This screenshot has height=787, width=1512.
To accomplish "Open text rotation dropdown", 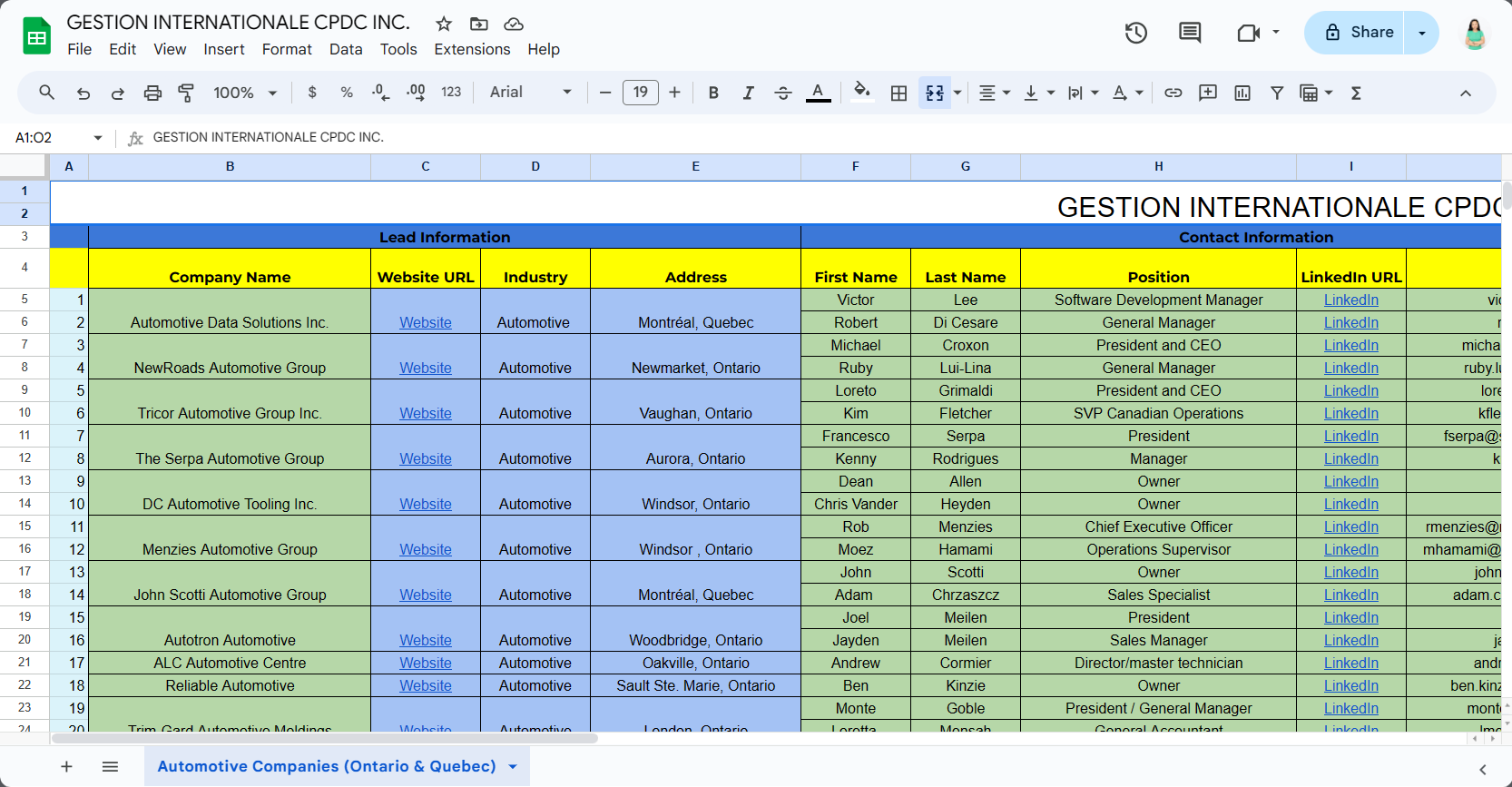I will (x=1128, y=93).
